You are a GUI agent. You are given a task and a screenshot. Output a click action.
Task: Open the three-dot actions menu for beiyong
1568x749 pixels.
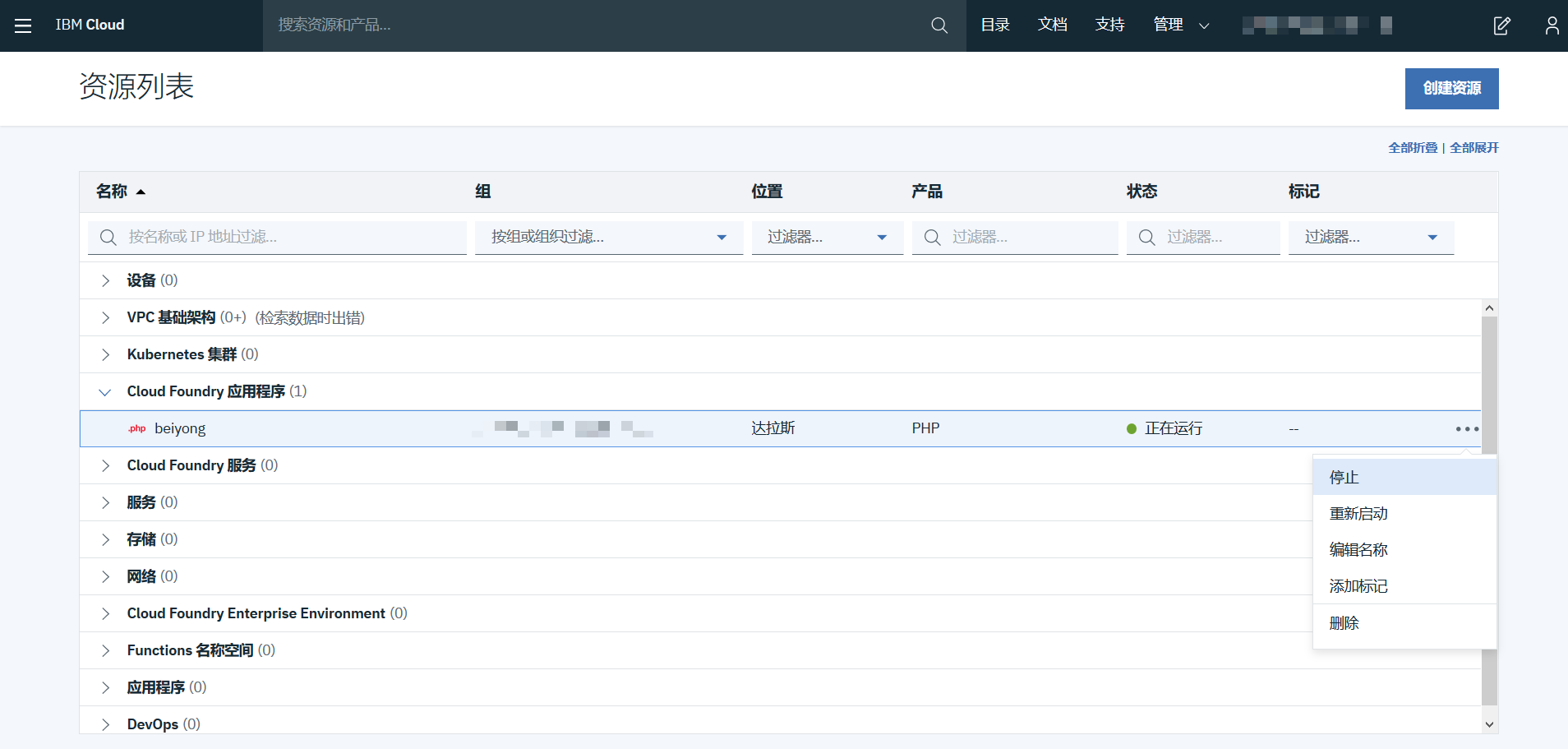click(x=1467, y=428)
